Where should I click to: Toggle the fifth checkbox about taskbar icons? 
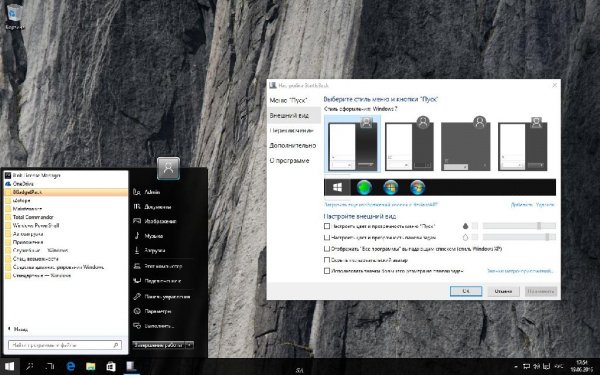click(x=327, y=271)
